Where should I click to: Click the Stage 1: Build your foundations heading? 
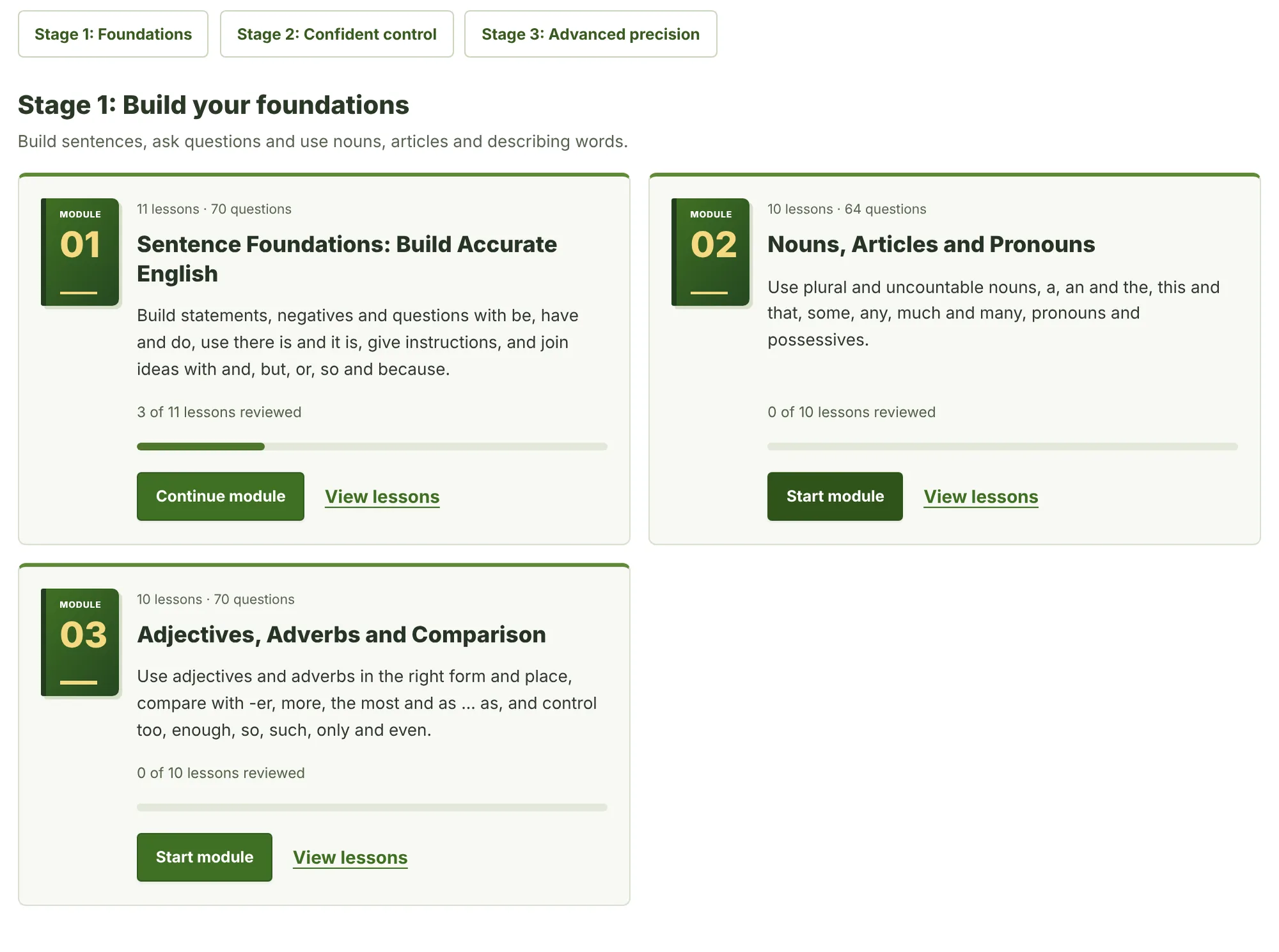[x=214, y=105]
